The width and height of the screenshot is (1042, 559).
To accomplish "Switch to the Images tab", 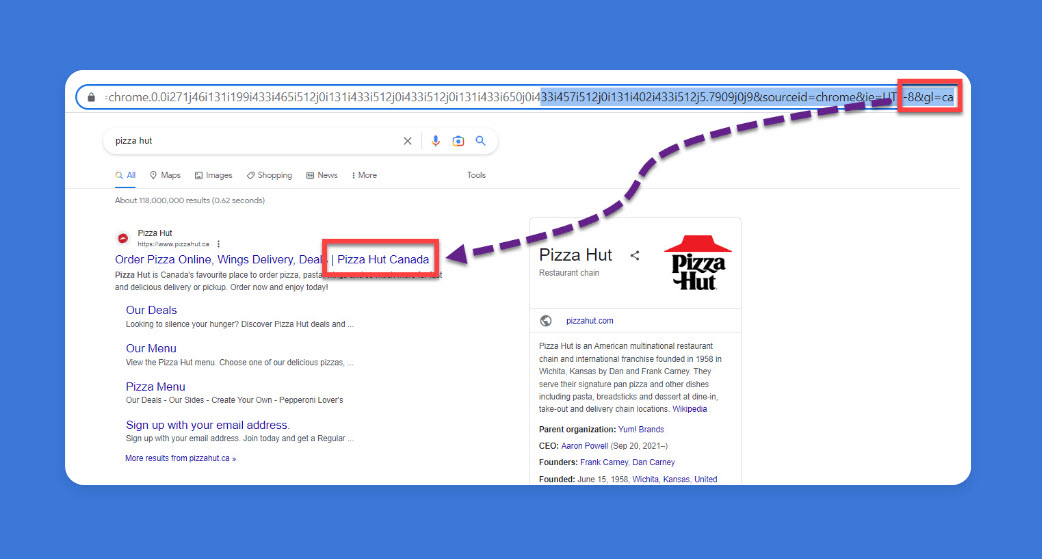I will (213, 175).
